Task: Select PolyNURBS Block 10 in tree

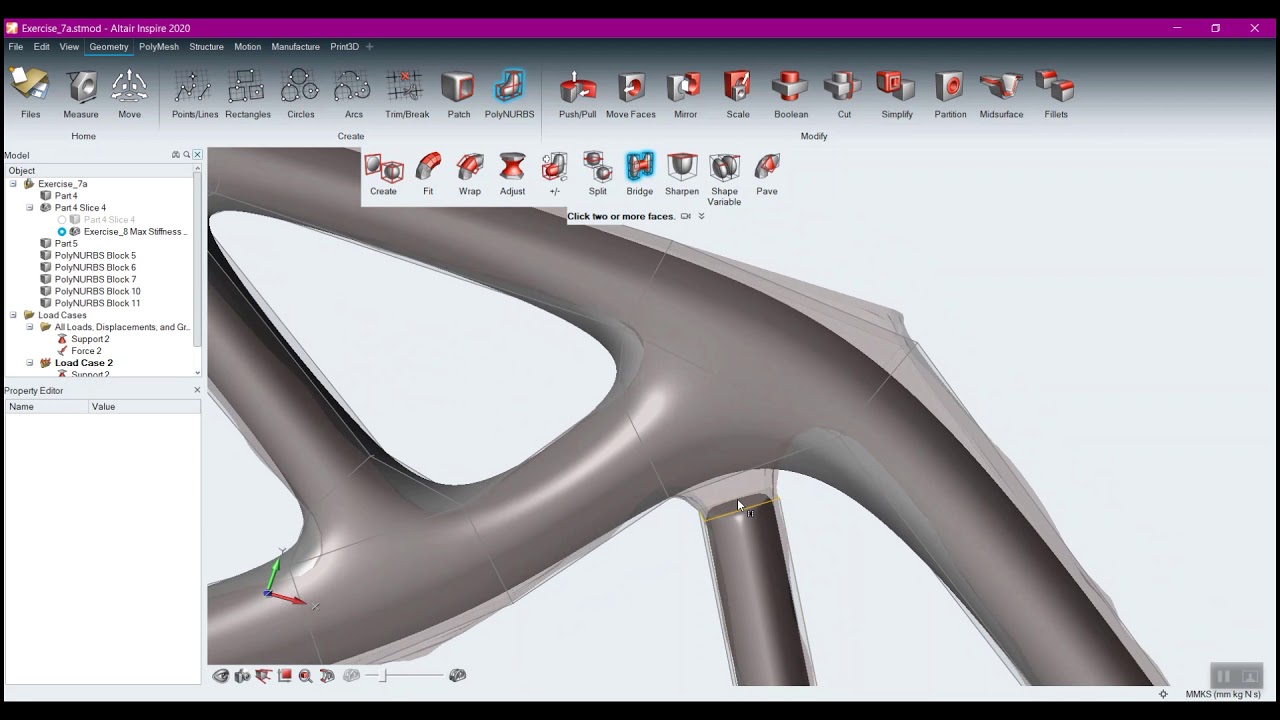Action: click(97, 291)
